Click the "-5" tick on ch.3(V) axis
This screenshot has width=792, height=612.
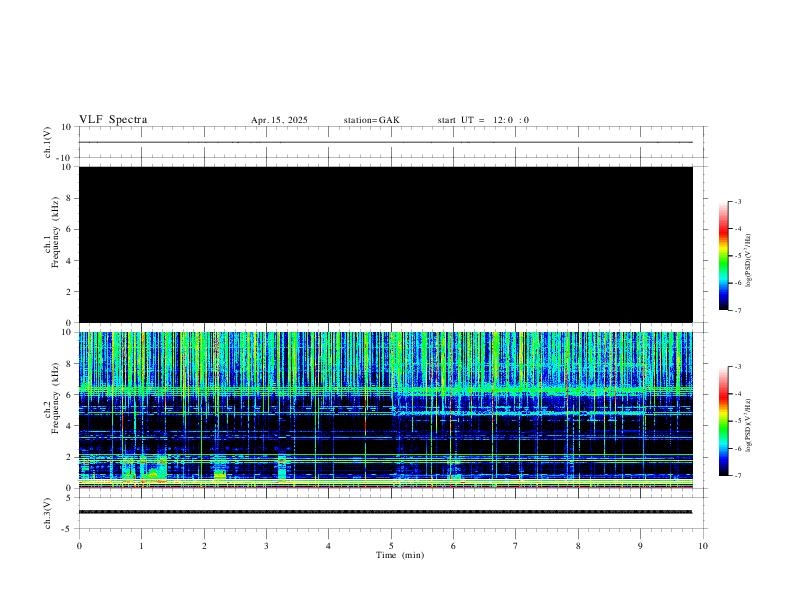pyautogui.click(x=67, y=529)
